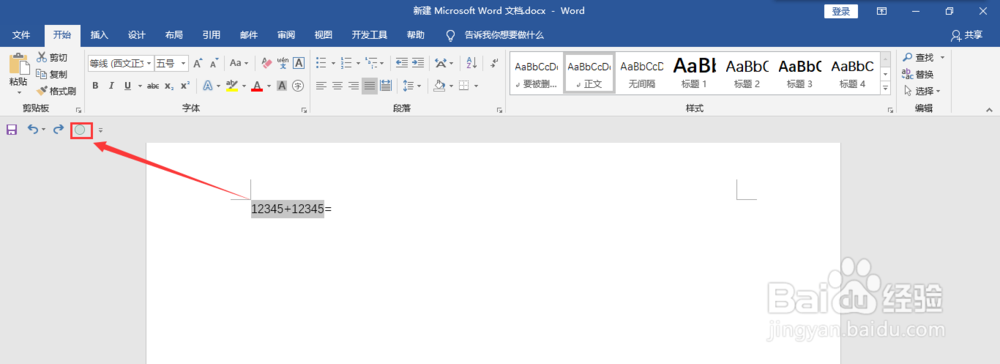Increase paragraph indent
Viewport: 1000px width, 364px height.
(x=418, y=63)
